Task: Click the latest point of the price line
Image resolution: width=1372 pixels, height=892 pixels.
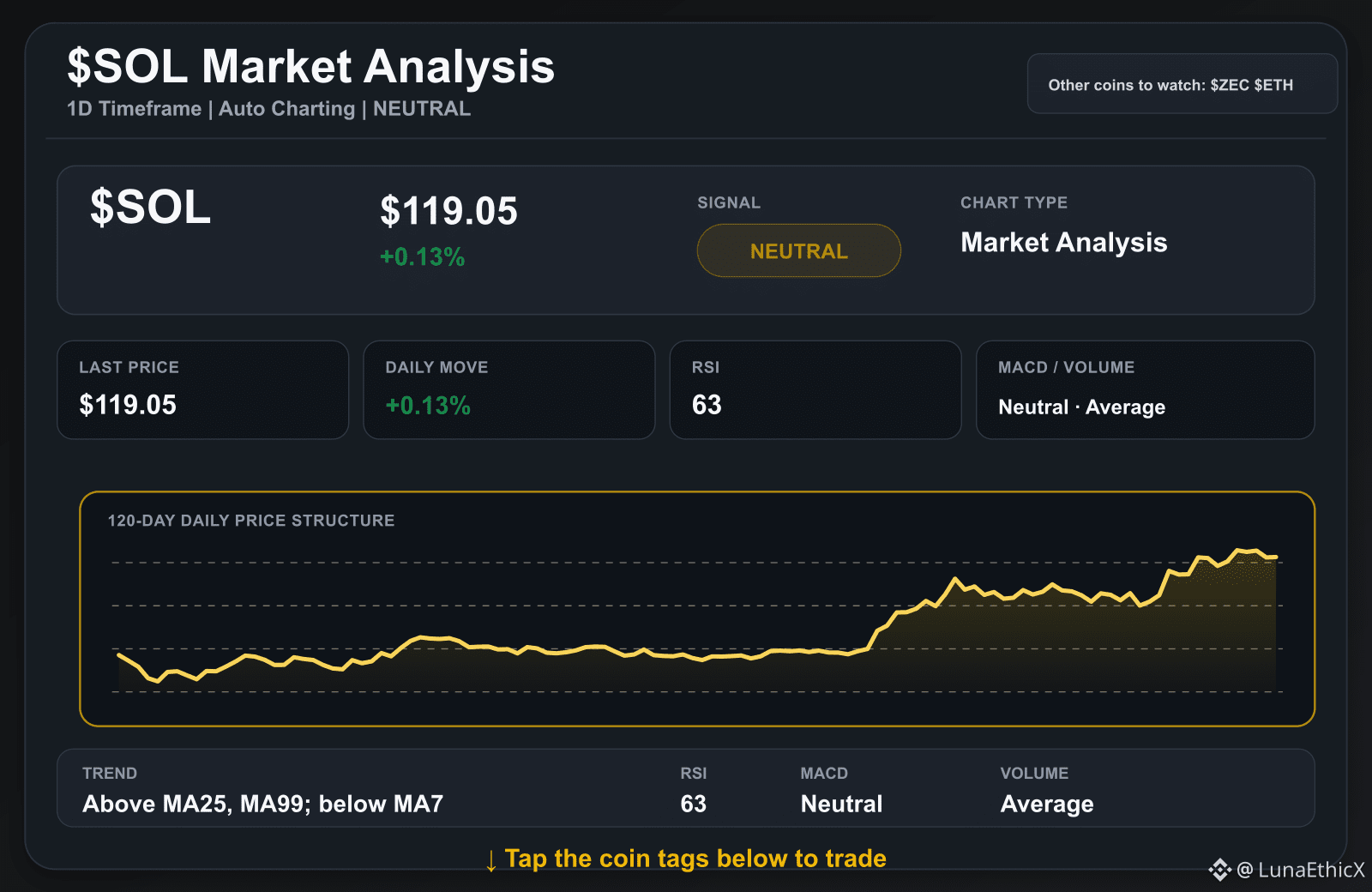Action: (x=1275, y=557)
